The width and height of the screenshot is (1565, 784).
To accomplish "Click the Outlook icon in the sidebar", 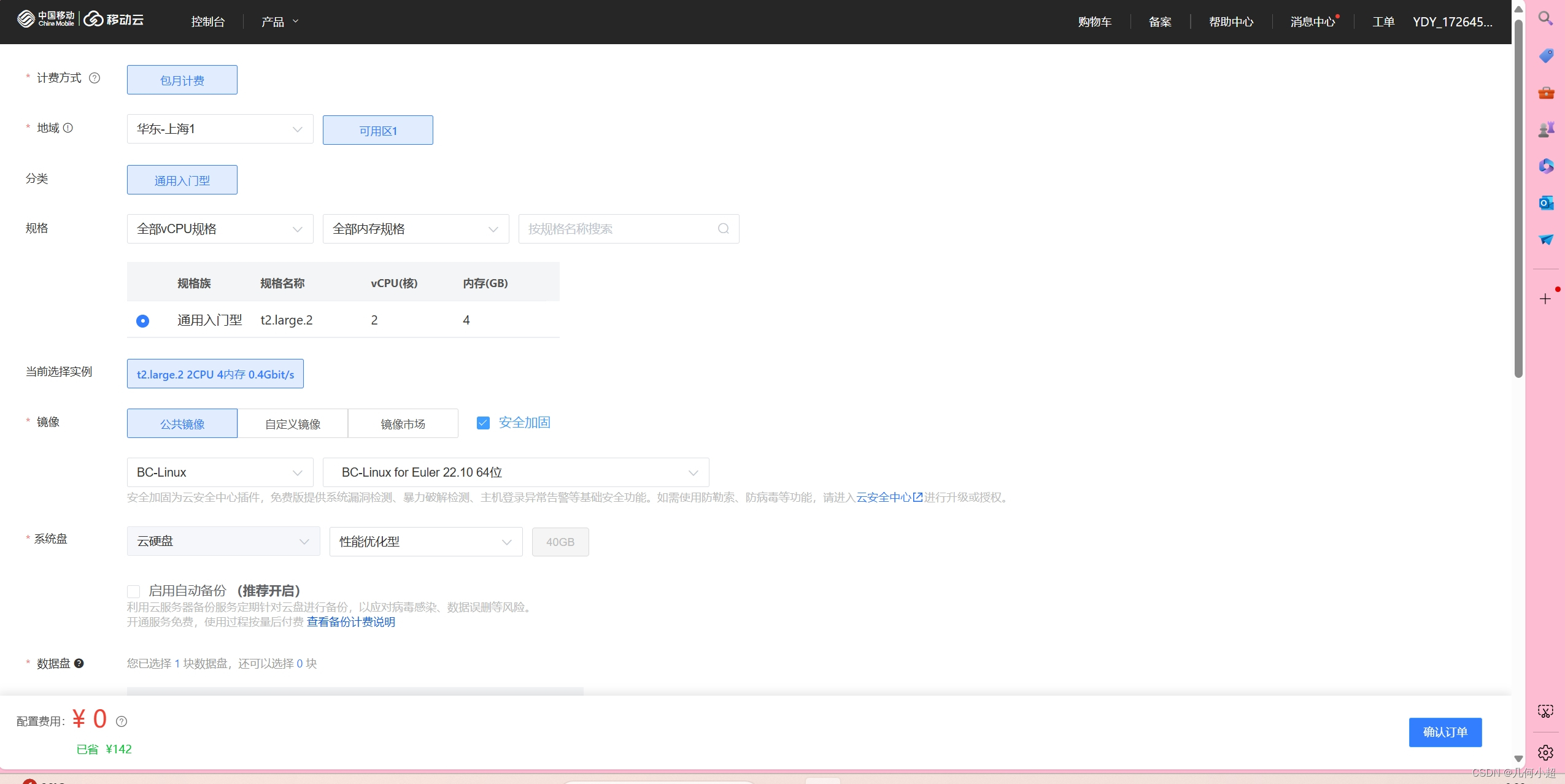I will click(1546, 203).
